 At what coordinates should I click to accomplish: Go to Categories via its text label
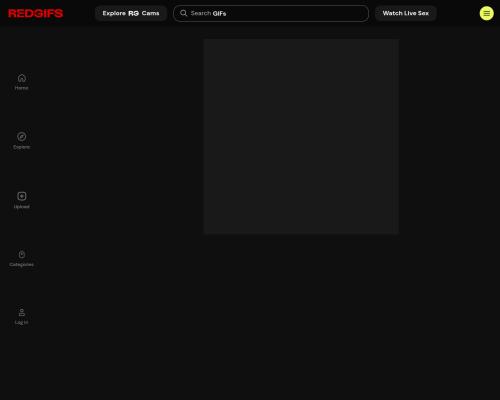tap(22, 265)
